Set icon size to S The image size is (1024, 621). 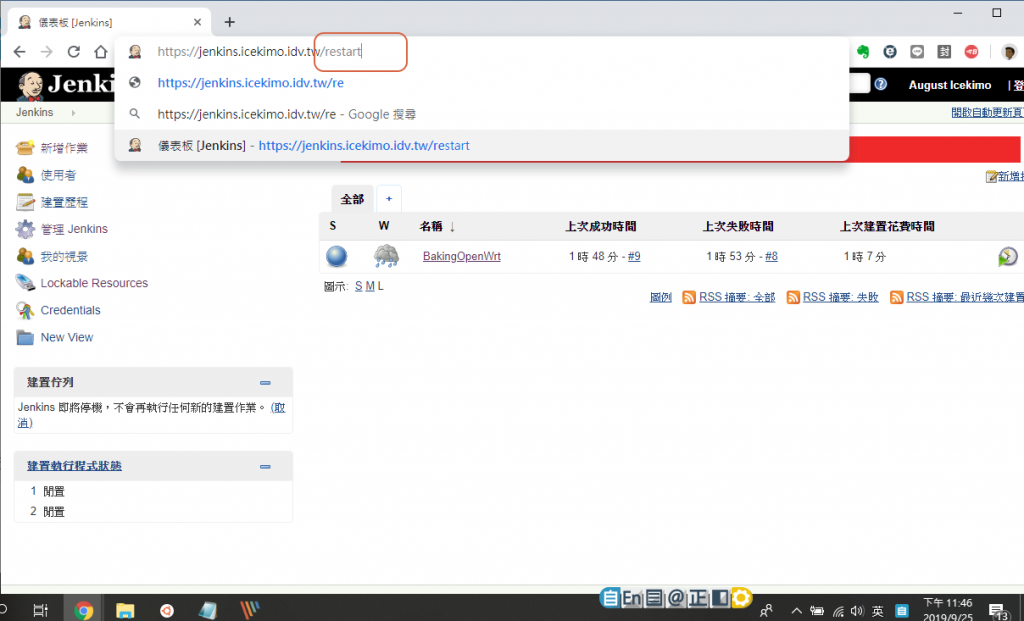(359, 287)
